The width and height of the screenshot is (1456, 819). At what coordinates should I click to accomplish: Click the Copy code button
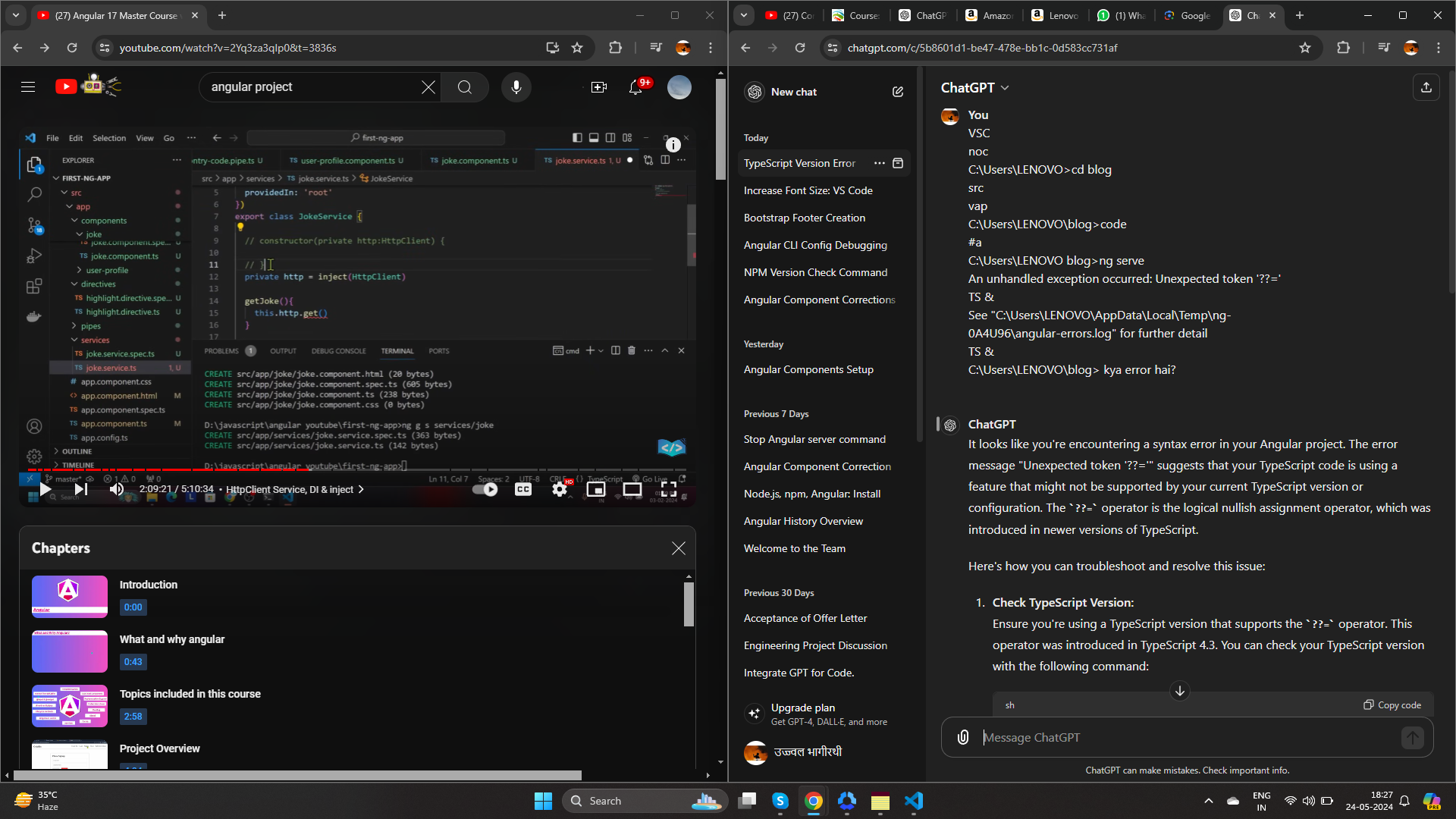[x=1392, y=704]
